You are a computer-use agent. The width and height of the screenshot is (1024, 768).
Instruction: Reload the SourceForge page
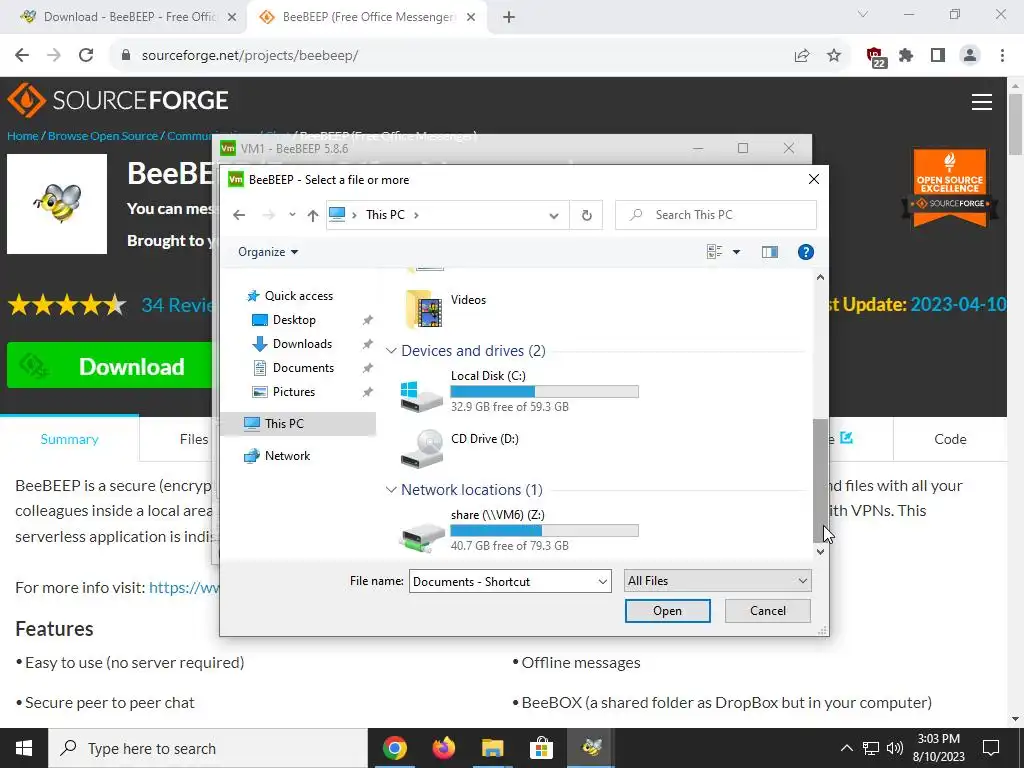[x=86, y=56]
